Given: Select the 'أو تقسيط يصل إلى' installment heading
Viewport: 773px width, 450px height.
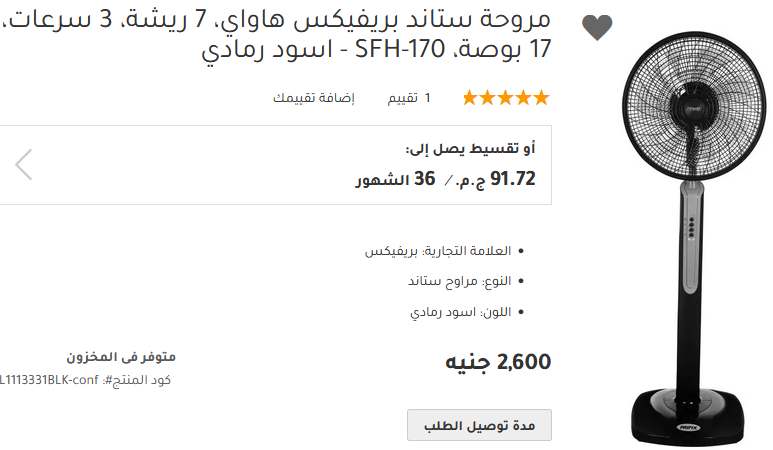Looking at the screenshot, I should coord(470,149).
